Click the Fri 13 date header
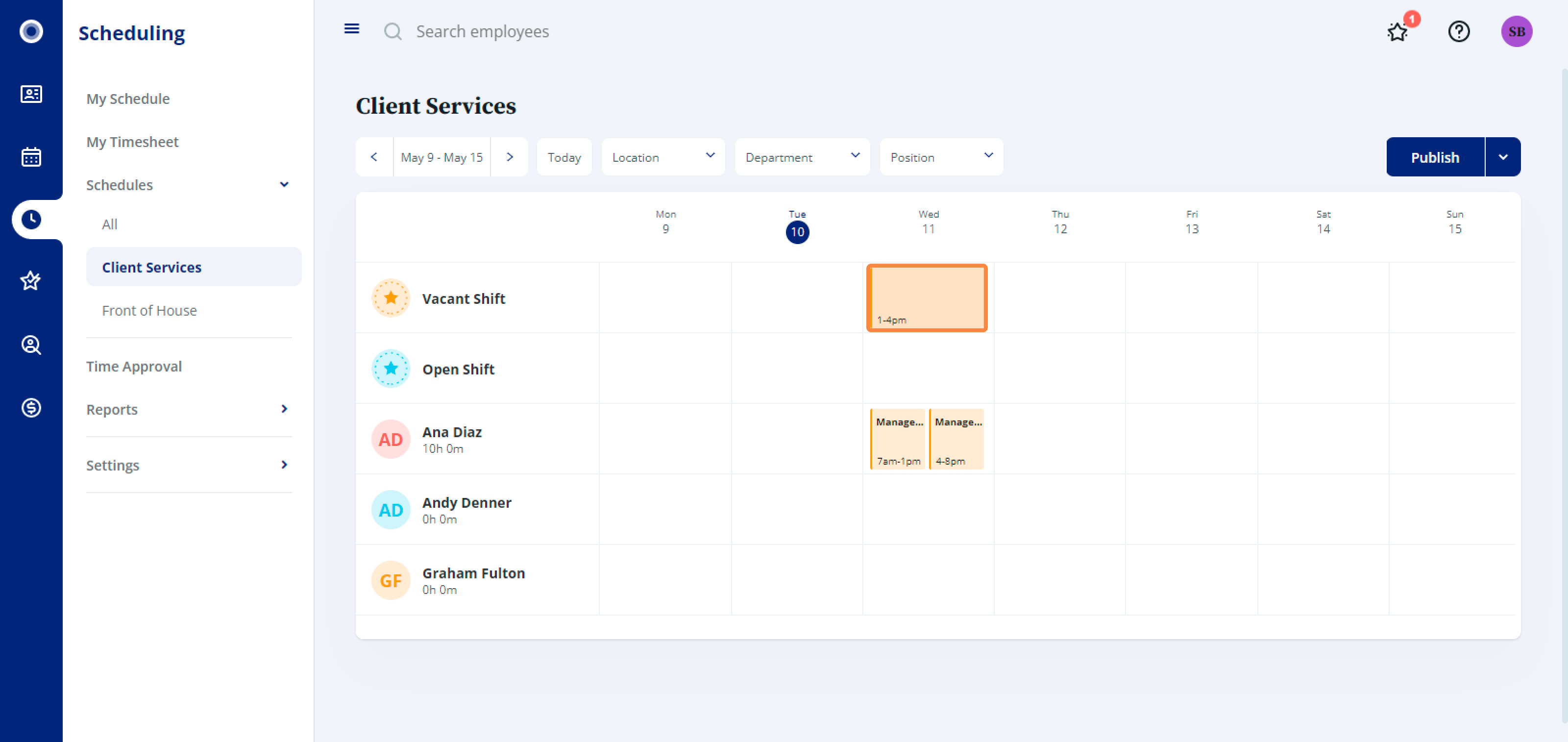The width and height of the screenshot is (1568, 742). tap(1192, 222)
